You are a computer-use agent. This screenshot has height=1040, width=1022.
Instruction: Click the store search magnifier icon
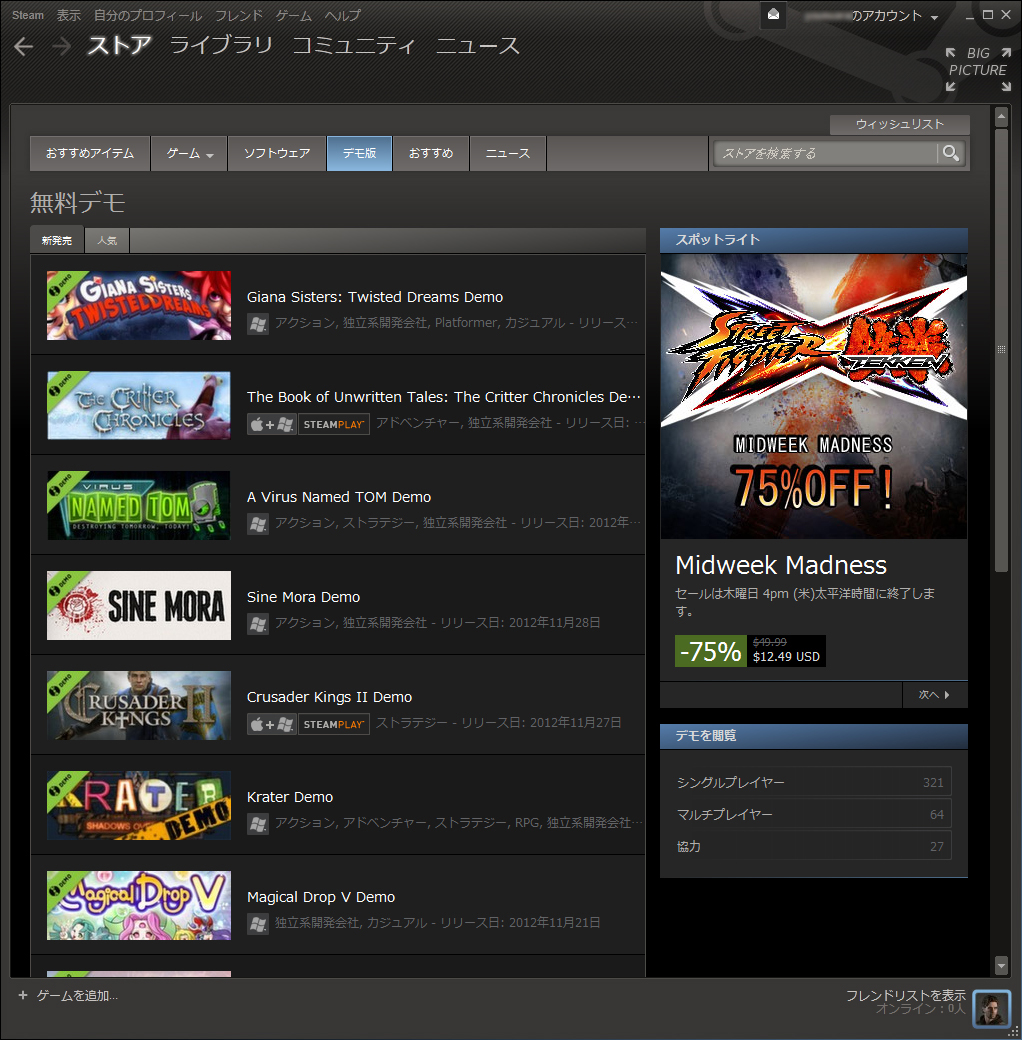click(x=951, y=153)
